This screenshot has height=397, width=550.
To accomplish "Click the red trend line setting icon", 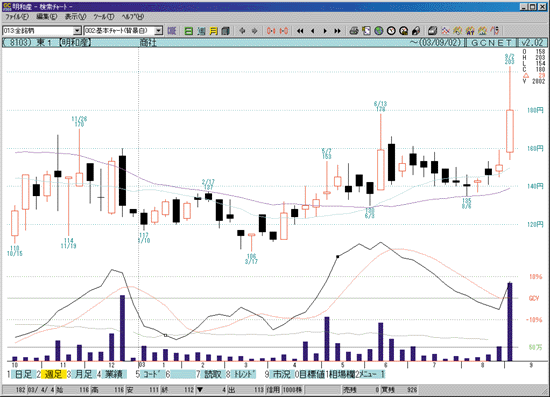I will click(495, 31).
